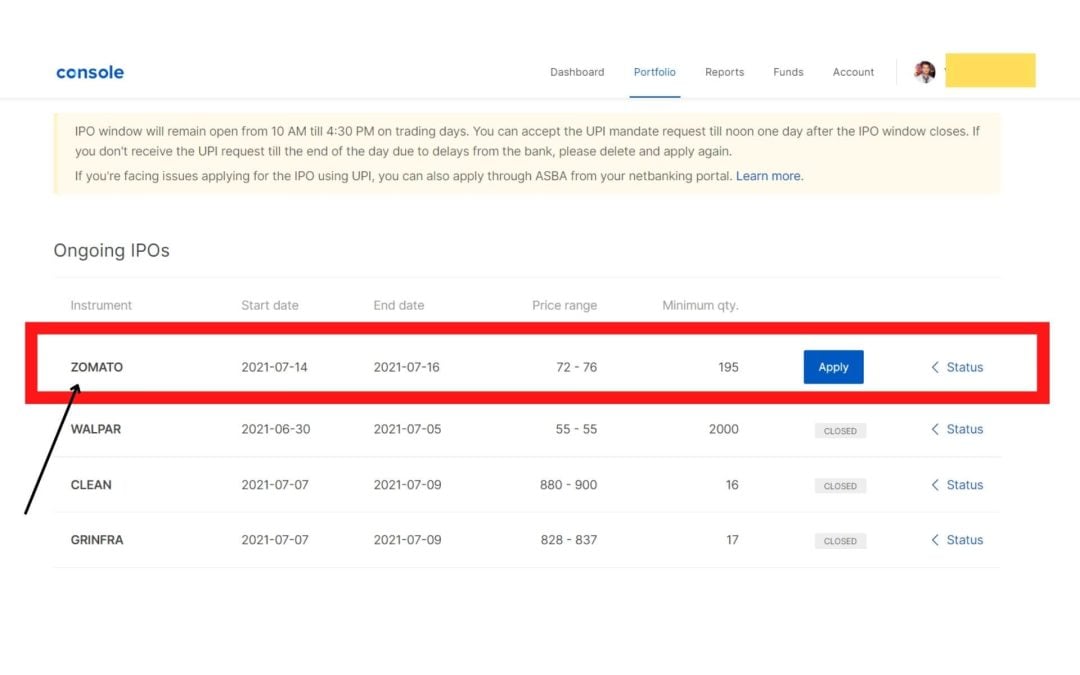
Task: Click the Start date column header
Action: tap(270, 305)
